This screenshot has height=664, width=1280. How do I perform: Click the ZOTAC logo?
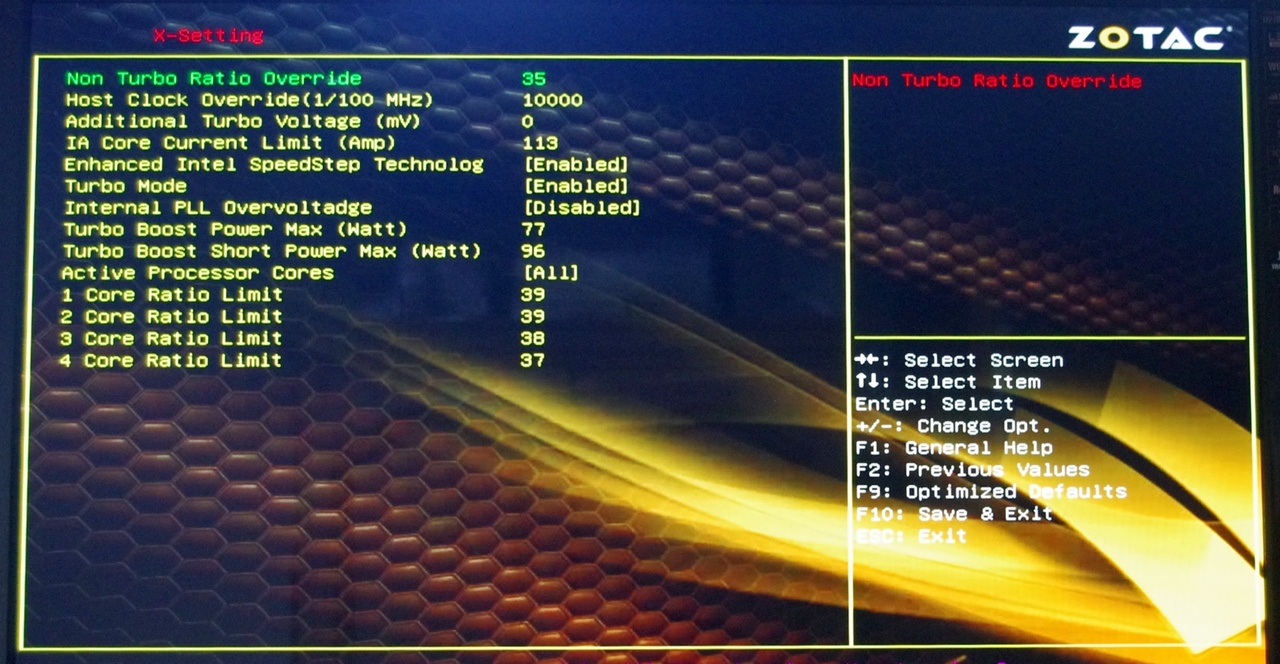click(x=1149, y=38)
